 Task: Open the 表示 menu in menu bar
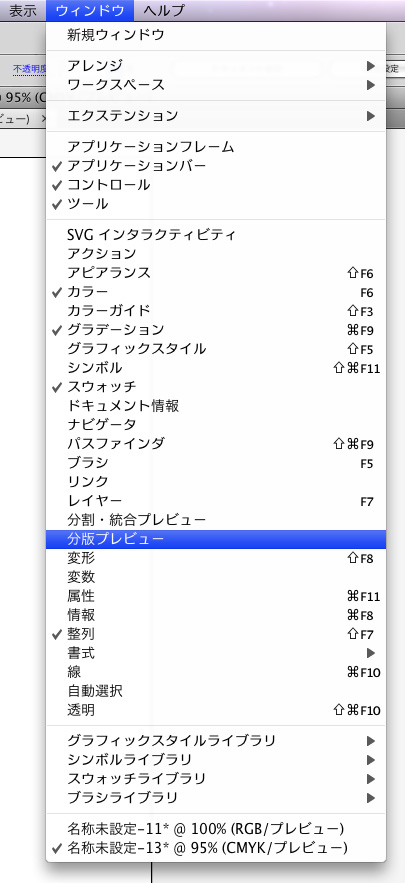(x=23, y=10)
